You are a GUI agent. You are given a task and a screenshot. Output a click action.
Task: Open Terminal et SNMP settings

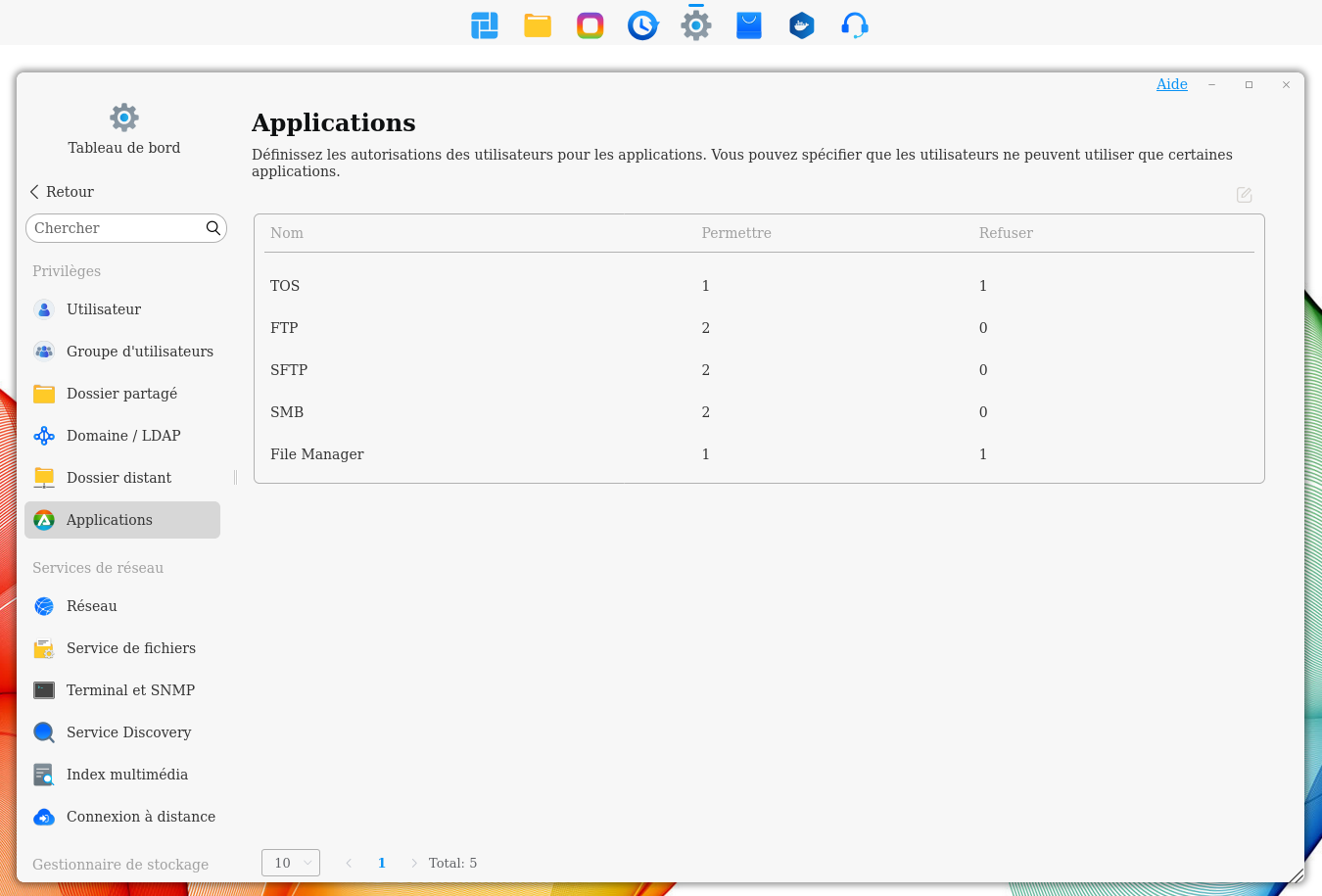coord(130,690)
